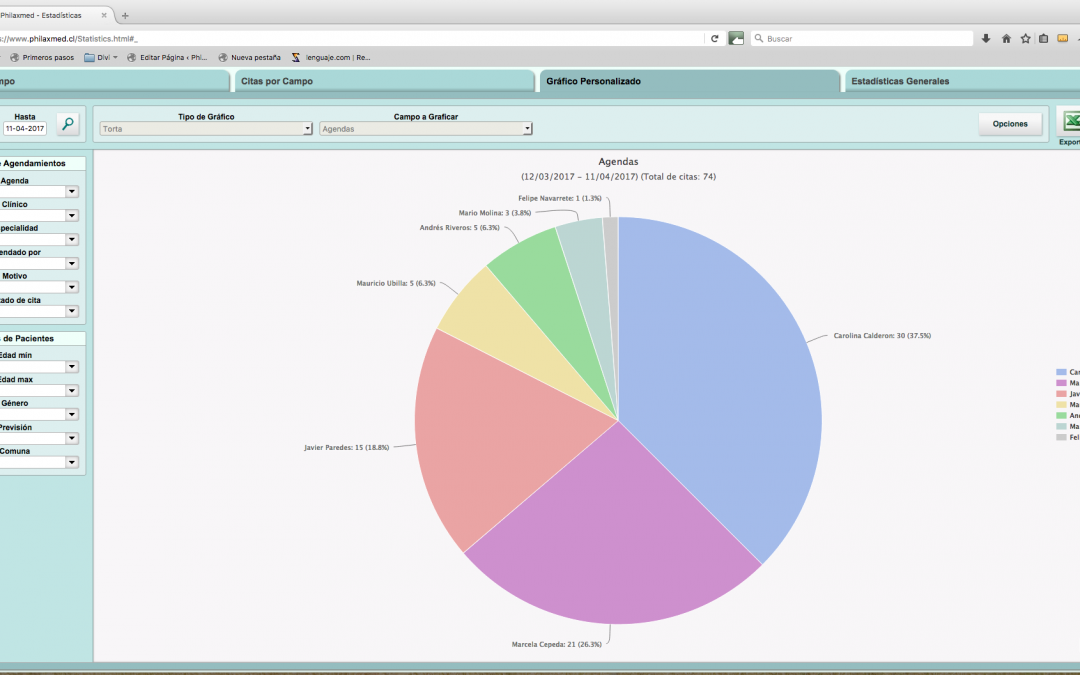Click the Excel export icon
The image size is (1080, 675).
[x=1070, y=121]
